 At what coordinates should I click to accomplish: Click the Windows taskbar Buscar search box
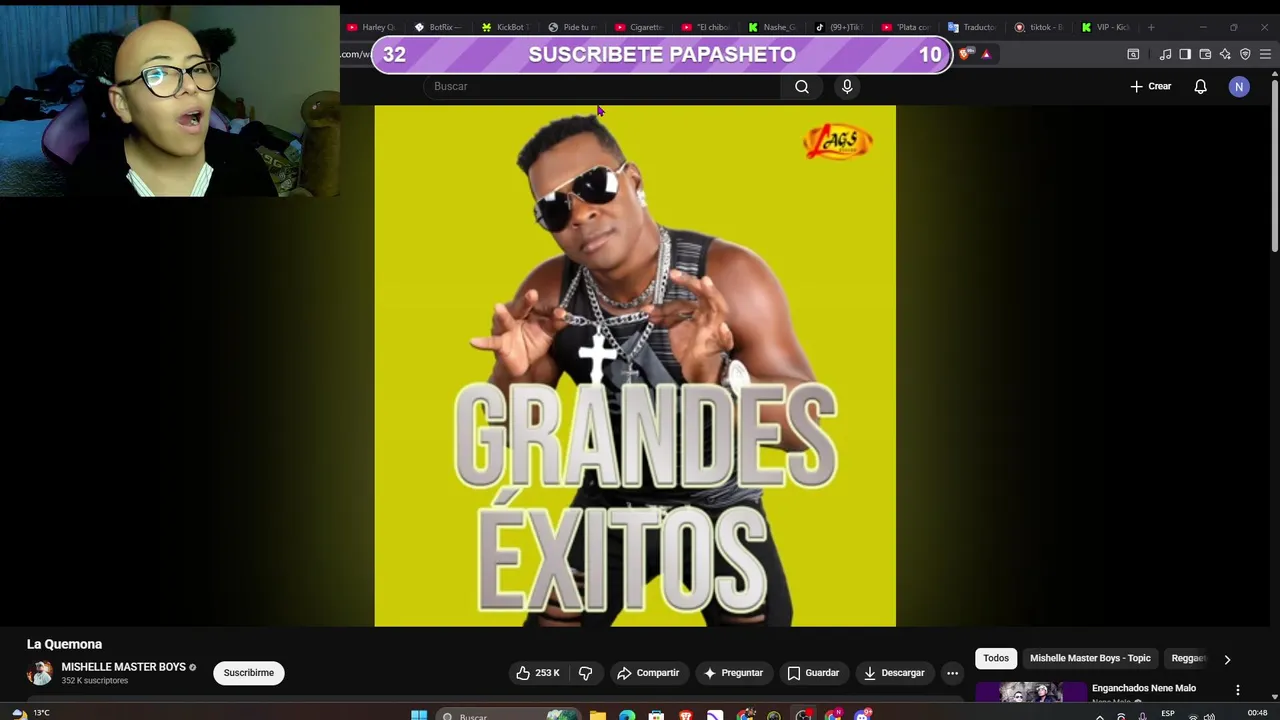click(x=508, y=715)
